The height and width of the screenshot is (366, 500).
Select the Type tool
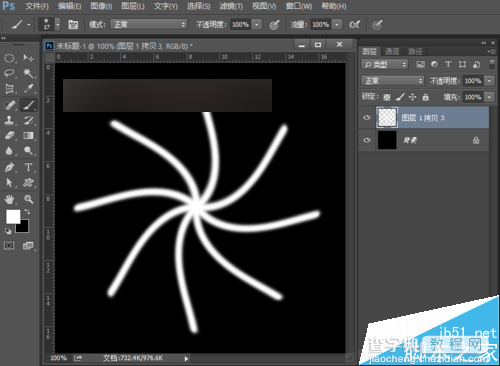click(28, 167)
